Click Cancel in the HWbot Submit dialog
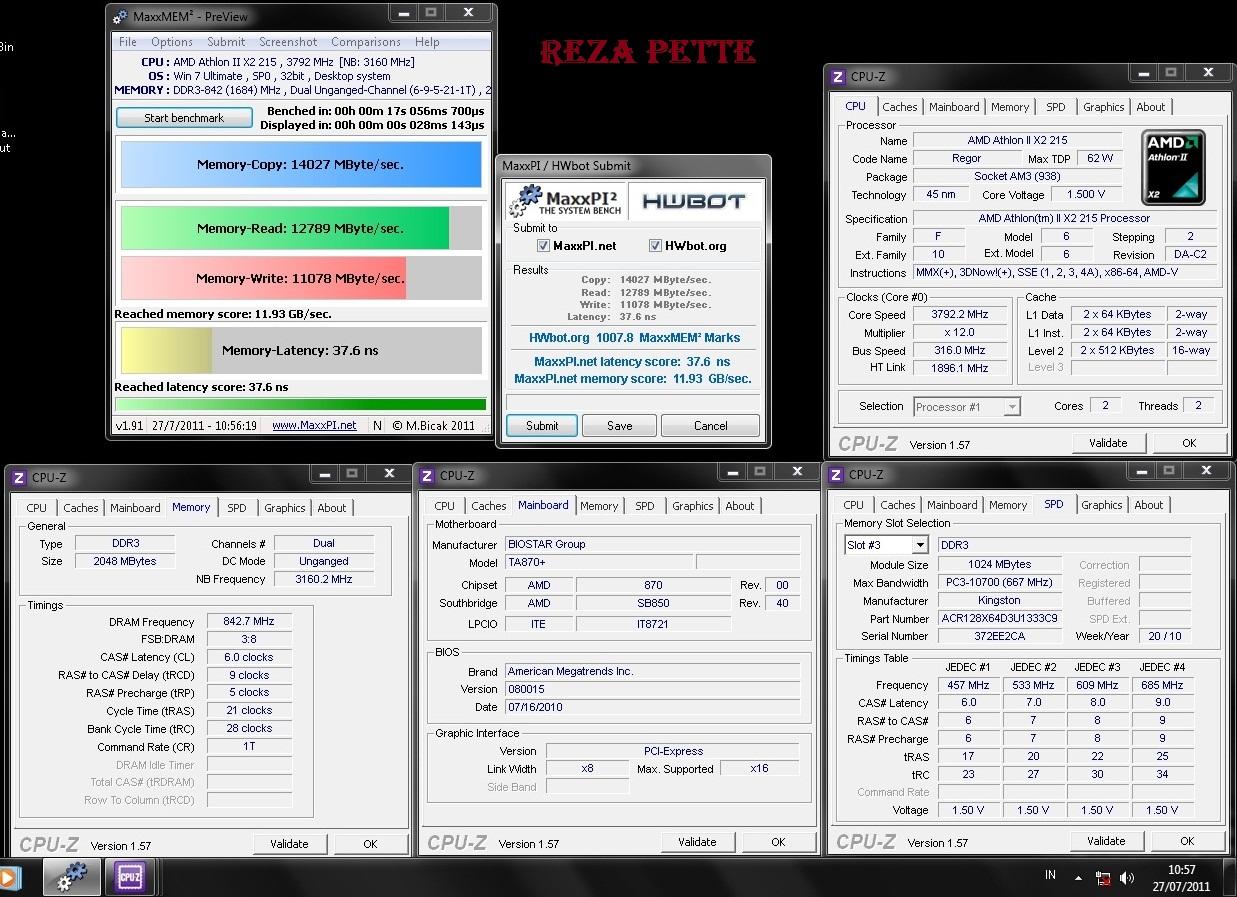The height and width of the screenshot is (897, 1237). 711,425
